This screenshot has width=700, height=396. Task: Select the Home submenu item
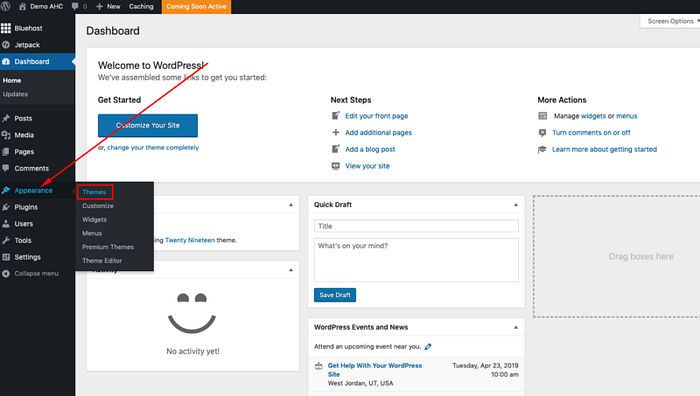pos(12,80)
